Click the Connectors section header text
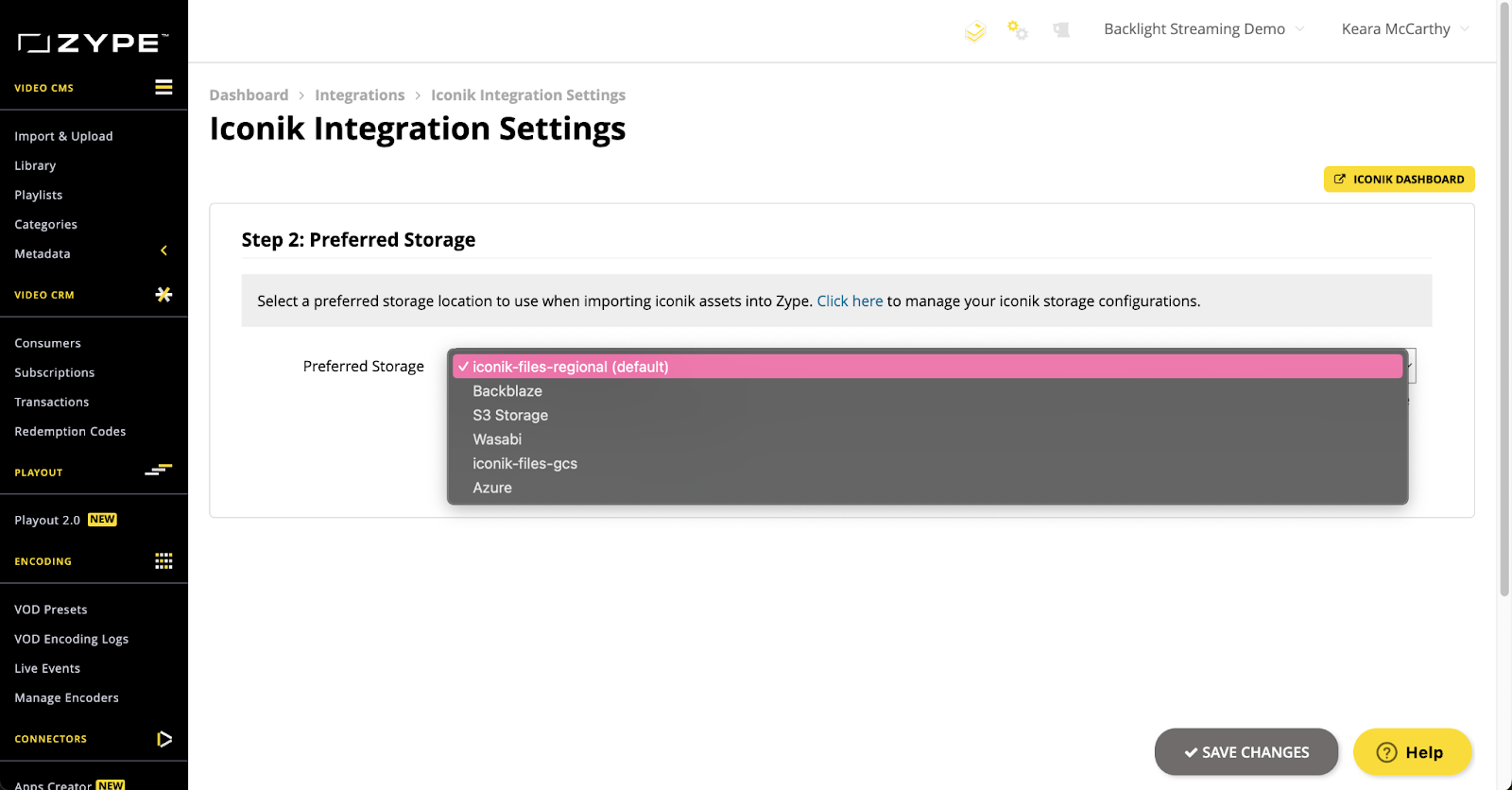 point(50,739)
